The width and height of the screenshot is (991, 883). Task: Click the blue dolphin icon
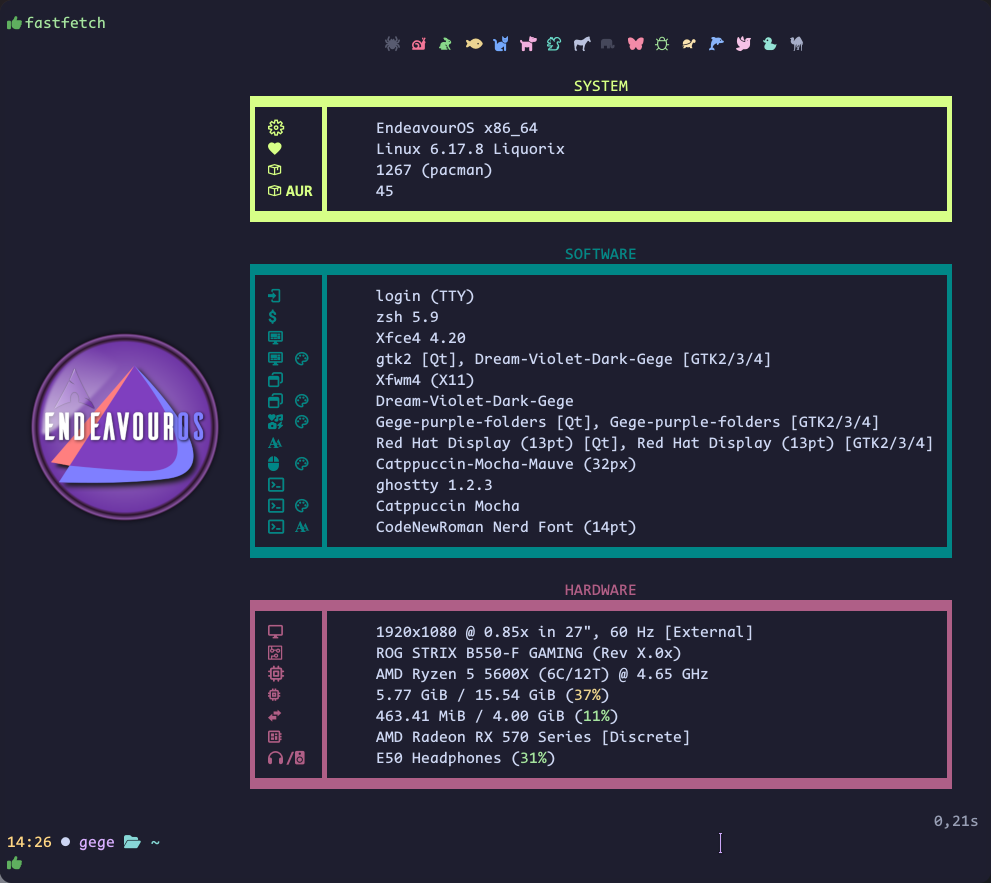pyautogui.click(x=716, y=44)
